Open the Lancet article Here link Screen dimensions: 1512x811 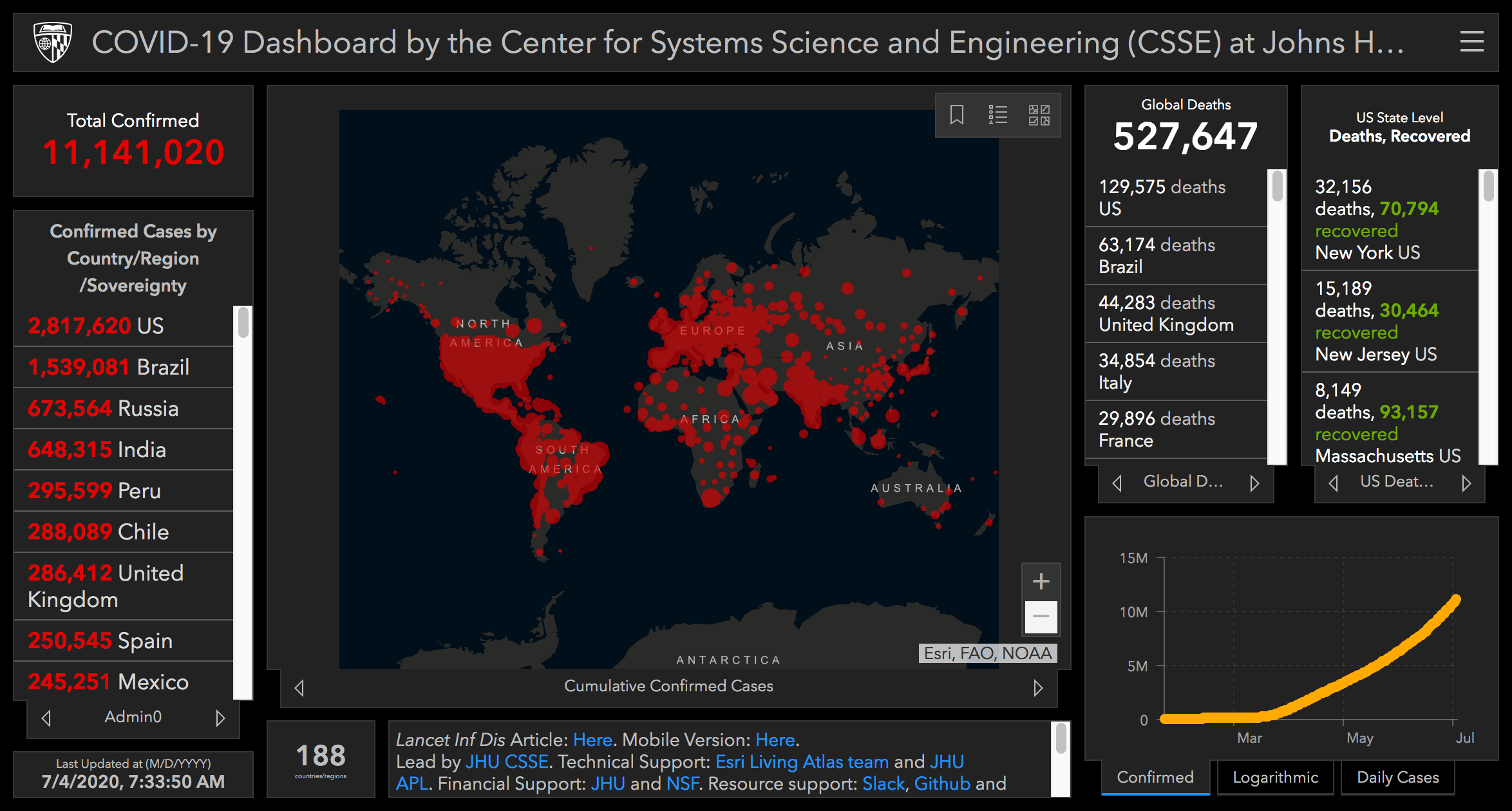click(x=592, y=740)
